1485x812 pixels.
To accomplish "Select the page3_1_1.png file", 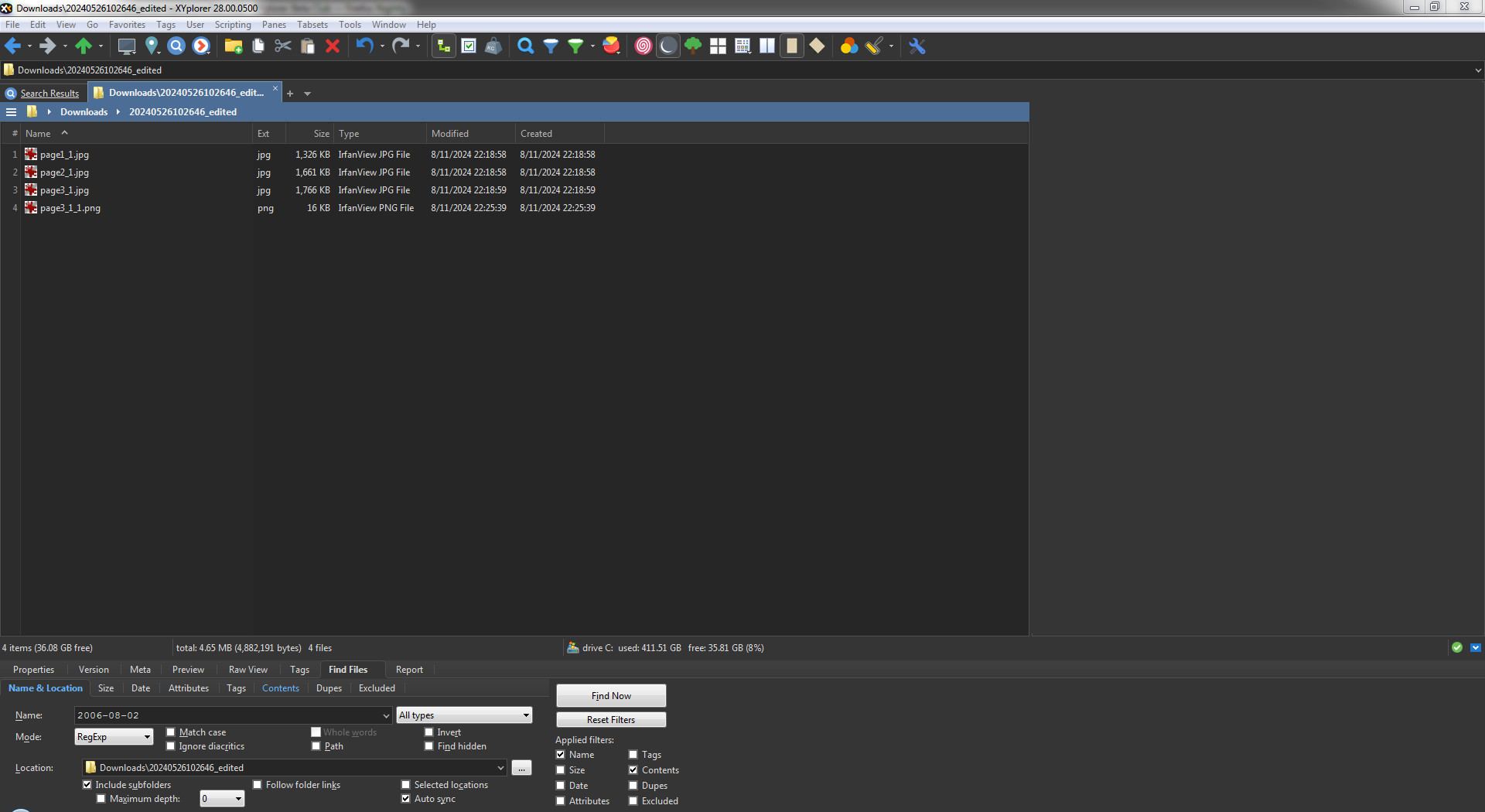I will tap(70, 208).
